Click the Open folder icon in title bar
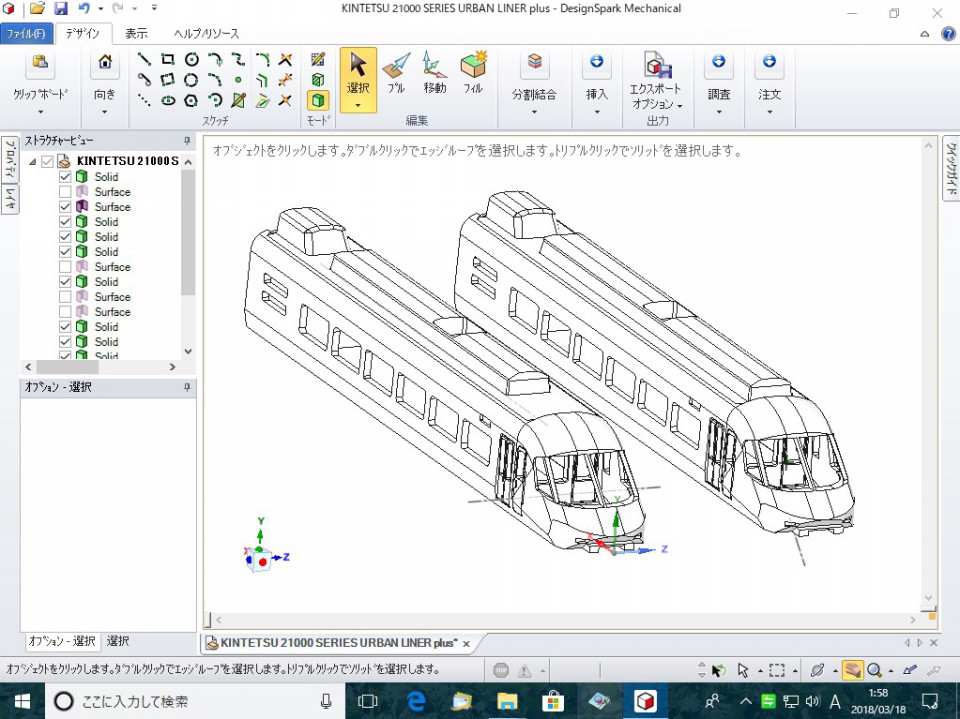The image size is (960, 719). point(37,9)
